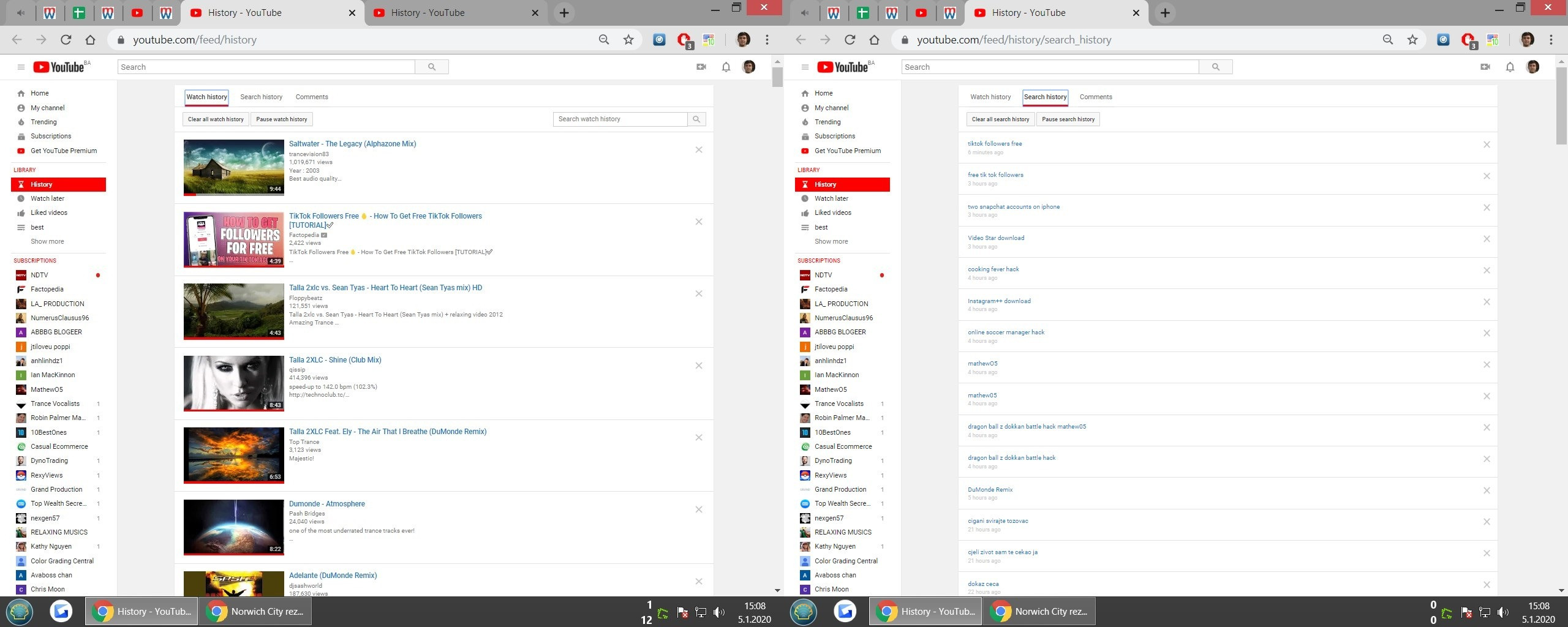Click Windows start button on left taskbar
The height and width of the screenshot is (627, 1568).
tap(20, 611)
